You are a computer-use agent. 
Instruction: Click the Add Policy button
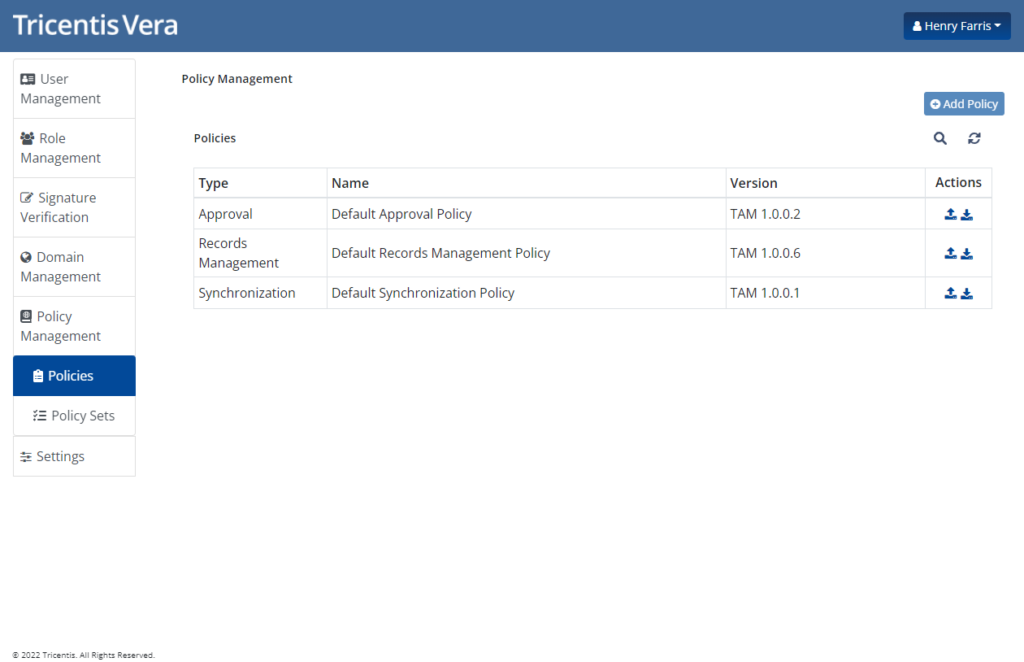[x=964, y=104]
